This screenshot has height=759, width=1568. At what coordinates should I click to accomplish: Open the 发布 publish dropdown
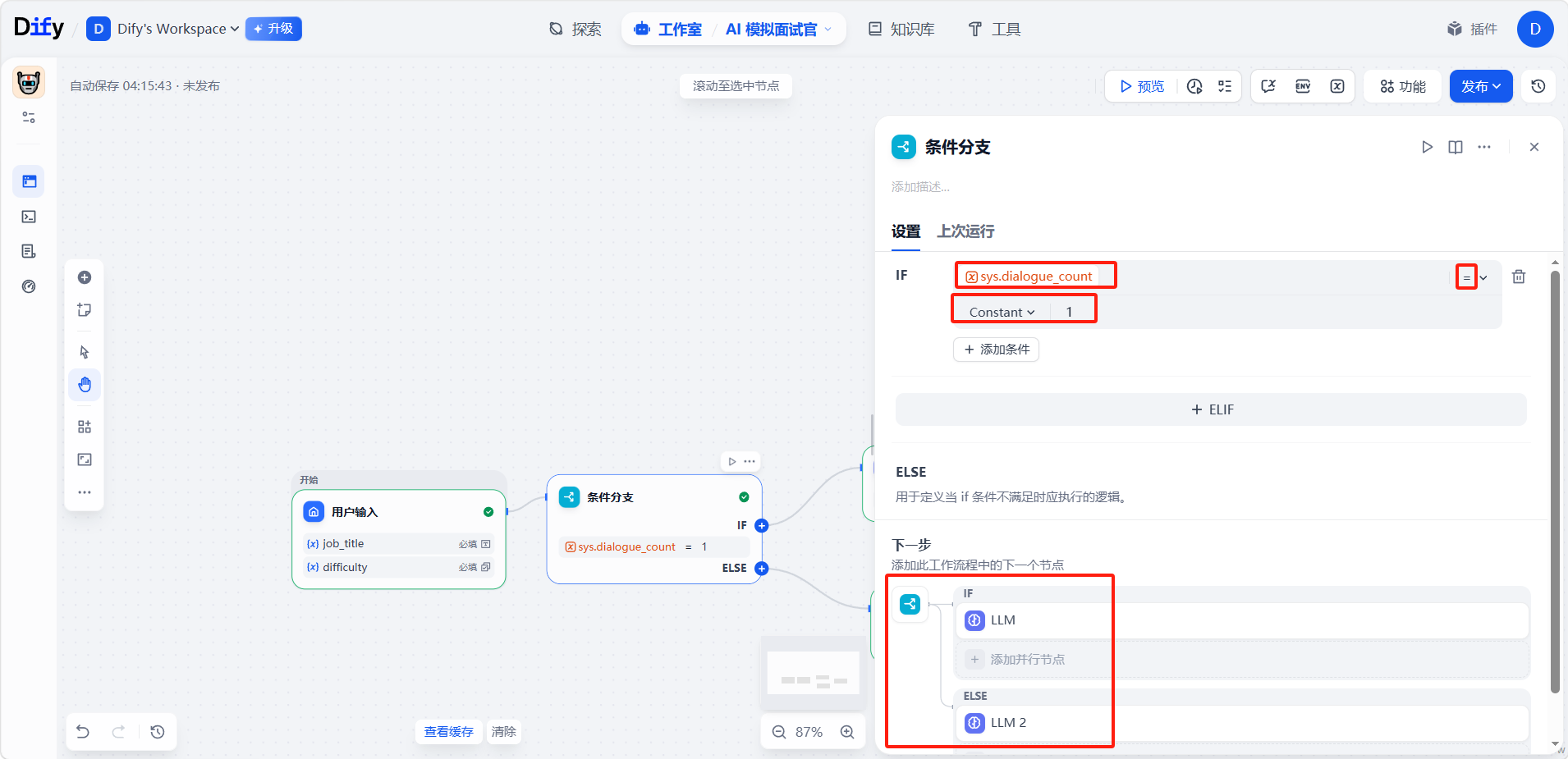pos(1481,86)
